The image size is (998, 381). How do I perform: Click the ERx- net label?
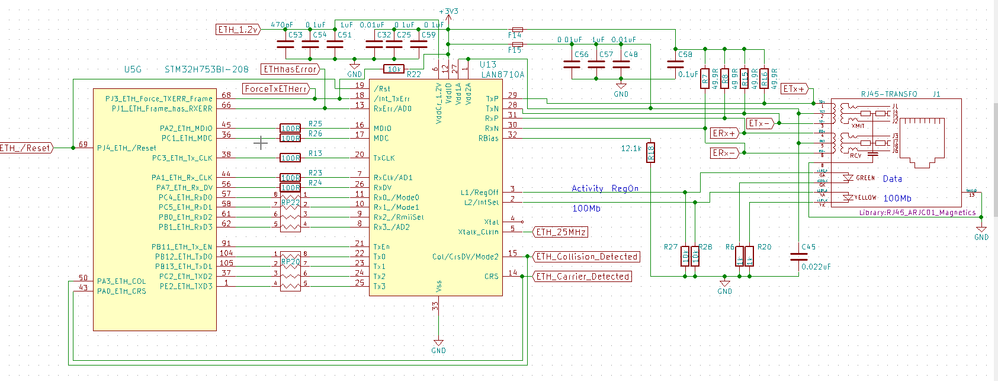[726, 153]
